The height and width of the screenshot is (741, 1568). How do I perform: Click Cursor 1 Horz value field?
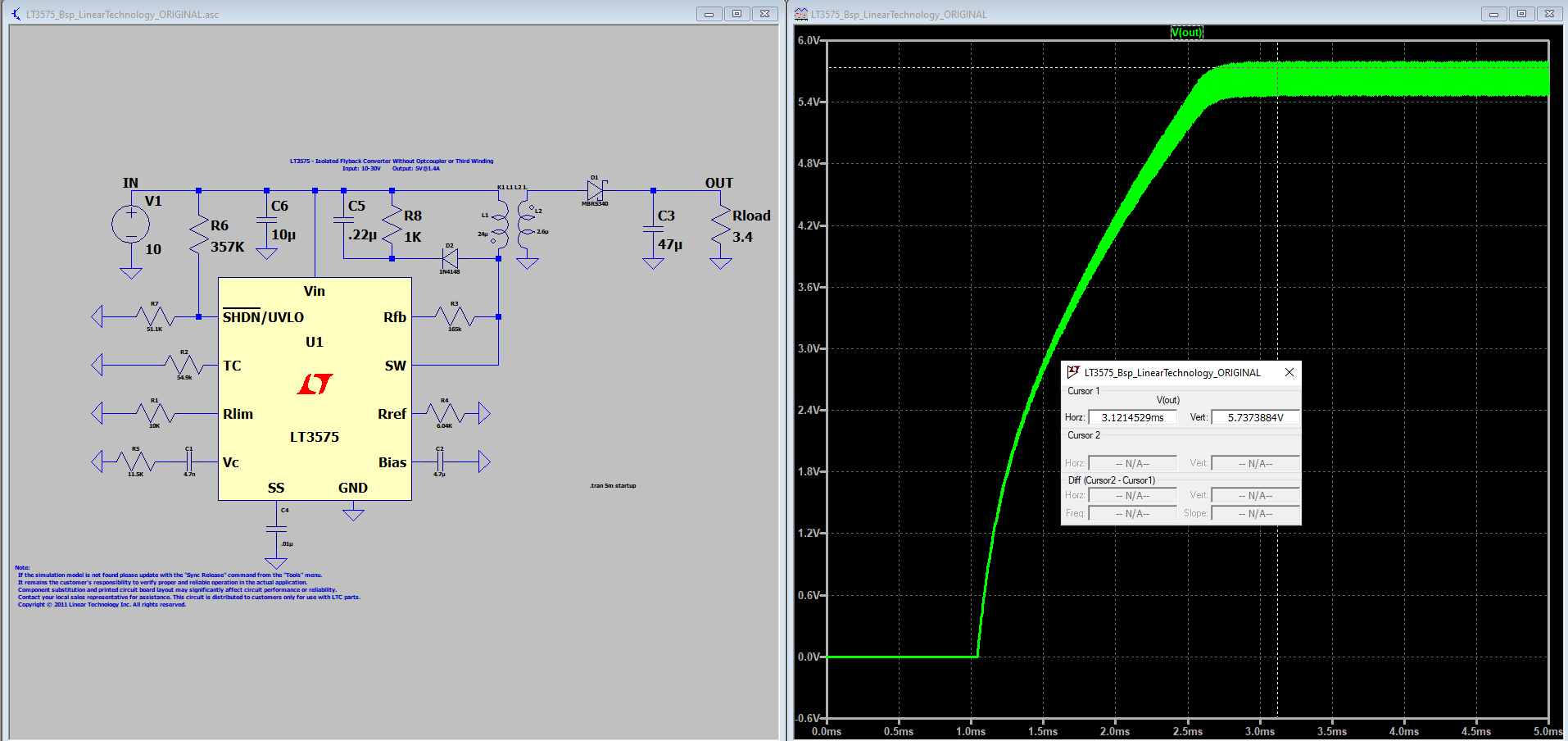1132,417
